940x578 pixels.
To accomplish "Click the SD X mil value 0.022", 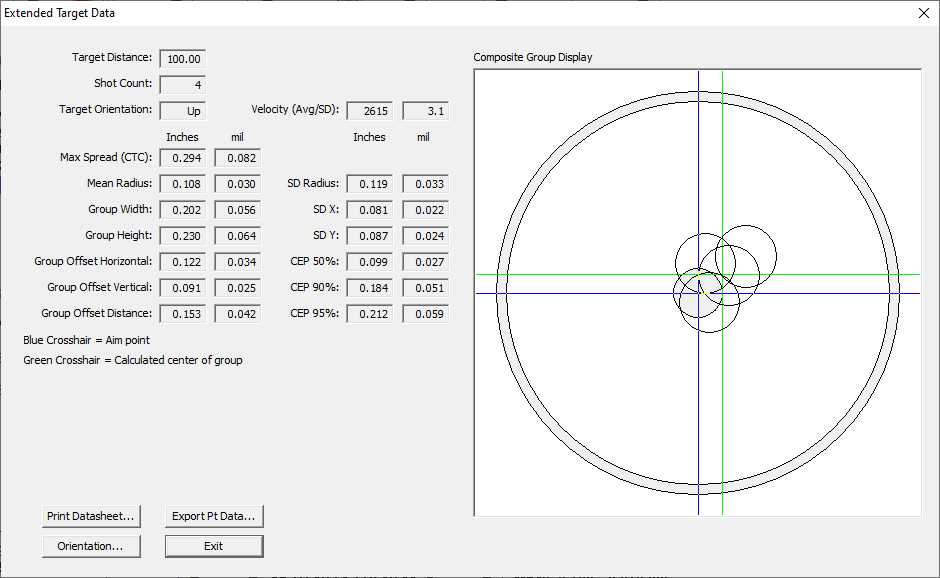I will point(426,210).
